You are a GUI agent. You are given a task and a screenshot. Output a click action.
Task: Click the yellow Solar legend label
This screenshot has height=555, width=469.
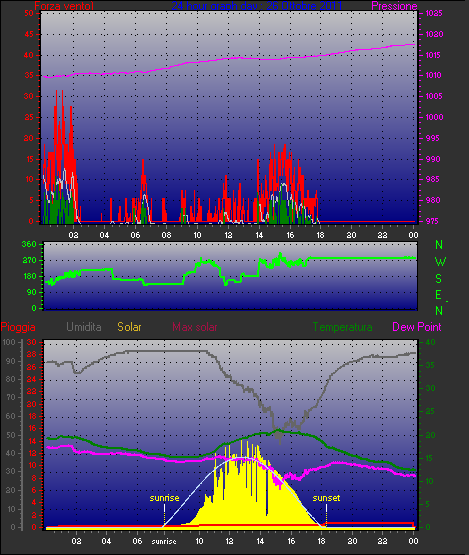(129, 327)
